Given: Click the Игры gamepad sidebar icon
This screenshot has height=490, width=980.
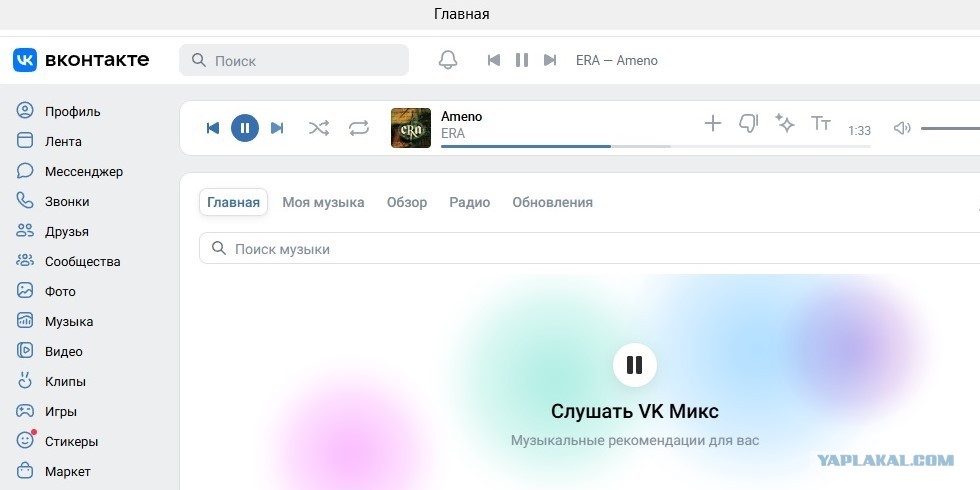Looking at the screenshot, I should (x=25, y=411).
